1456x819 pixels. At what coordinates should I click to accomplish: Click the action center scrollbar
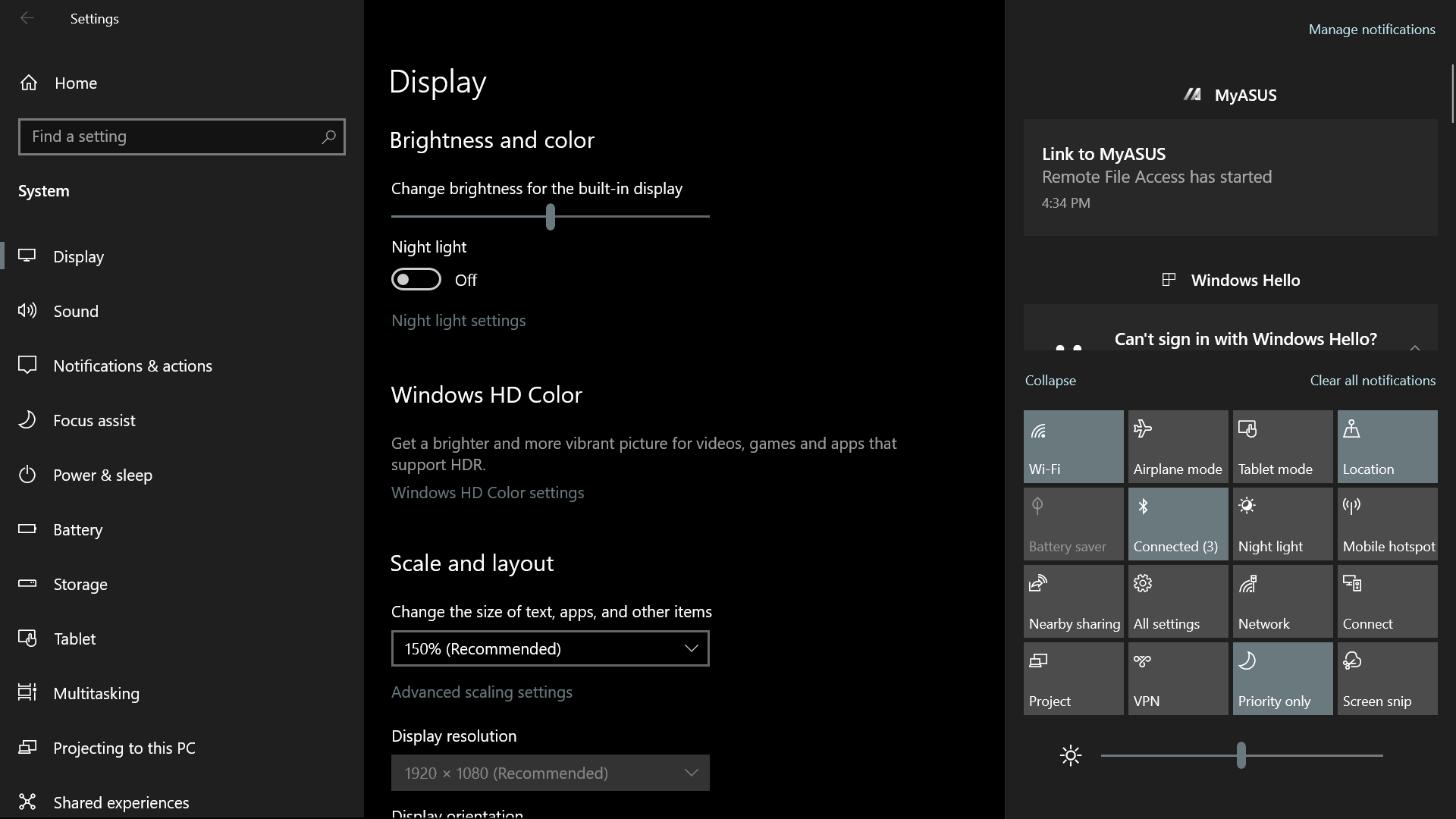pyautogui.click(x=1453, y=94)
